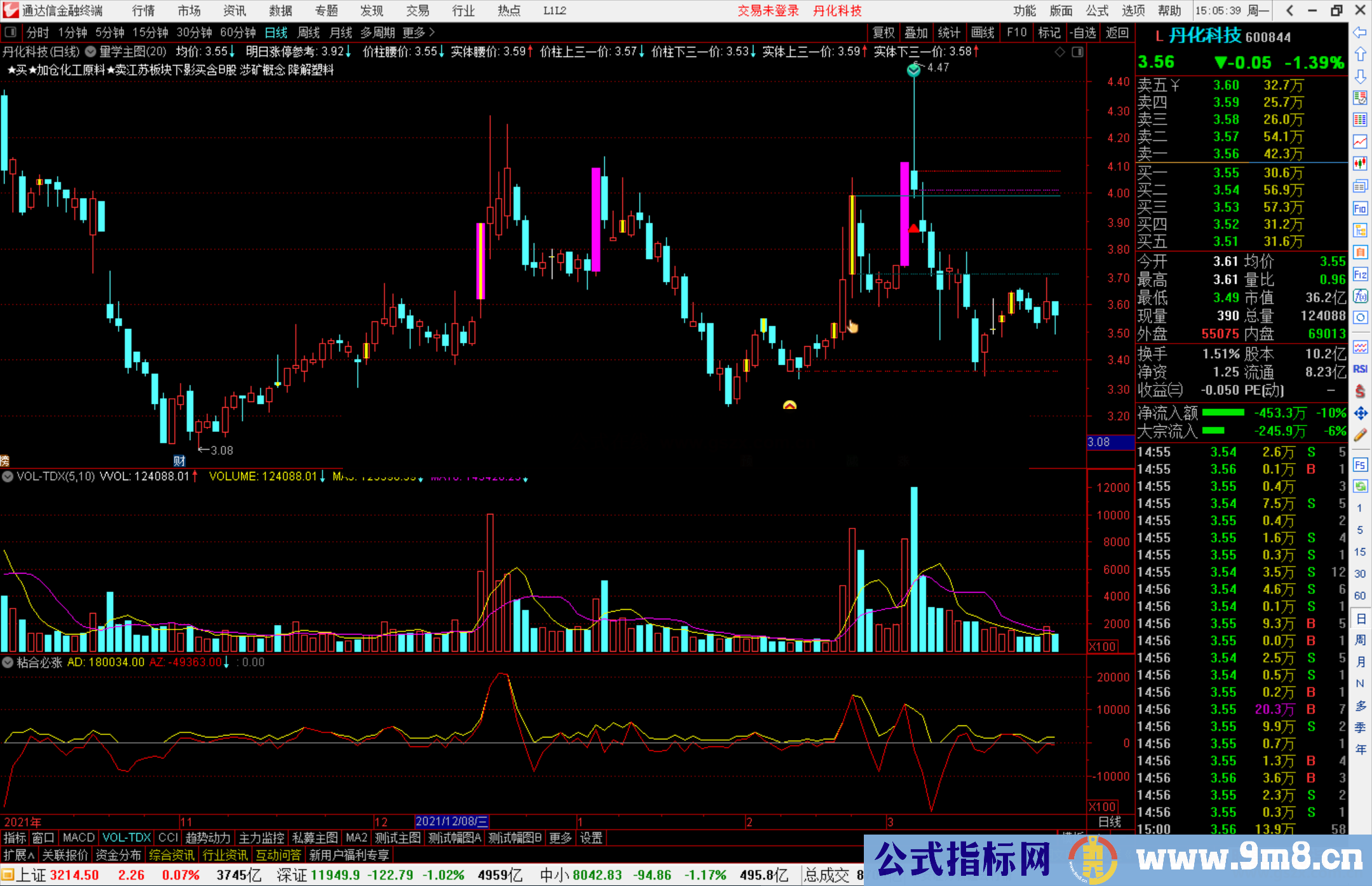Toggle the side panel icon above chart
1372x886 pixels.
(1077, 52)
